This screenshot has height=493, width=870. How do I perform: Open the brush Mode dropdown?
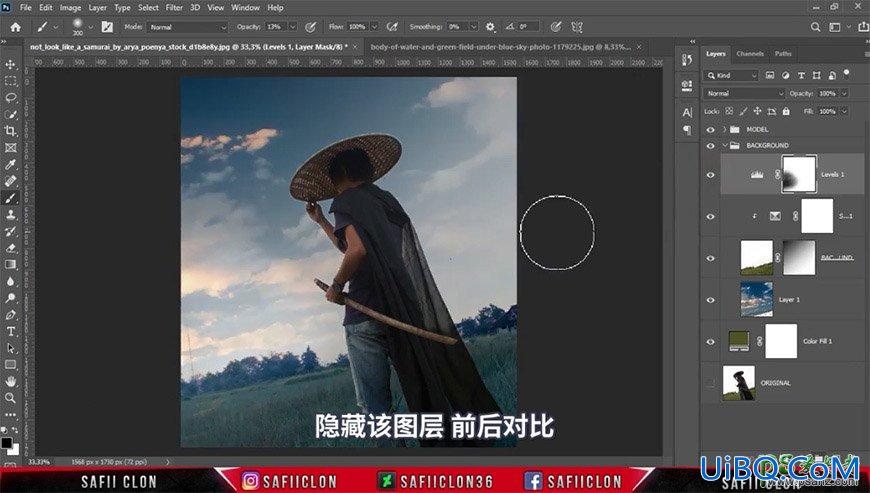188,27
